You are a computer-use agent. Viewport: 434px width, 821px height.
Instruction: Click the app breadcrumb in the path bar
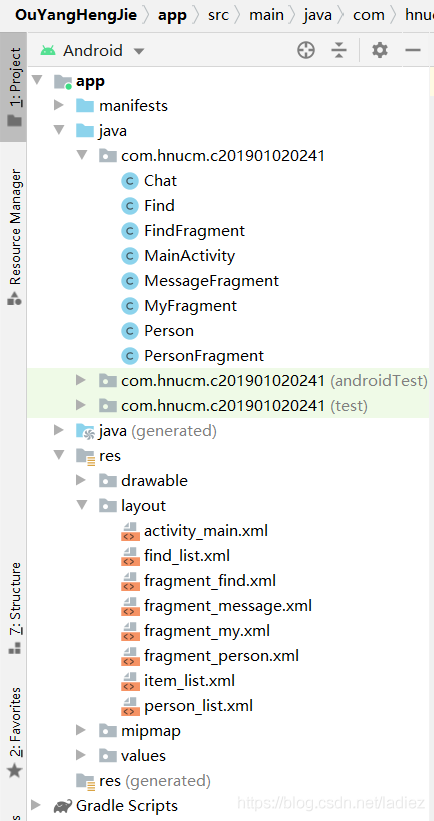pyautogui.click(x=172, y=15)
